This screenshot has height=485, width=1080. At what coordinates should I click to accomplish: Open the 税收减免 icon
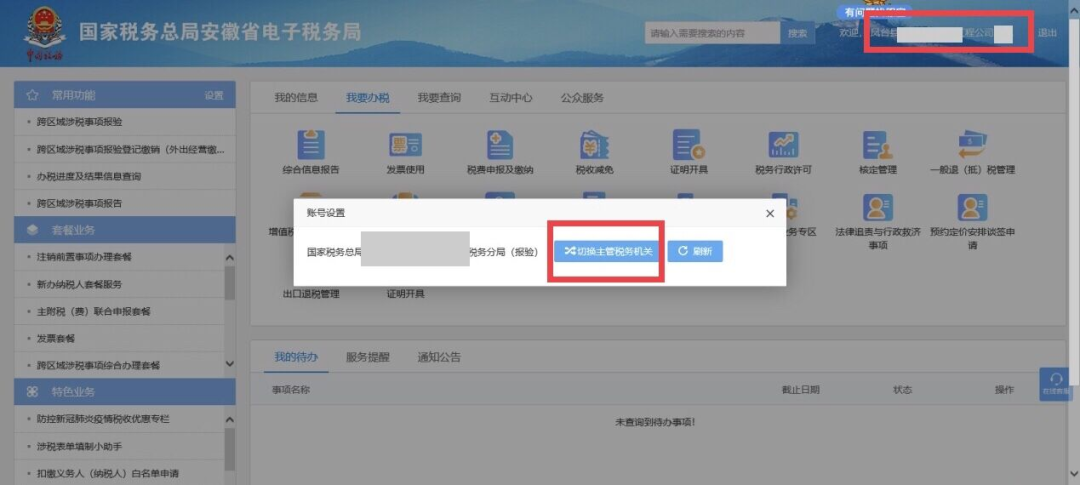[595, 145]
